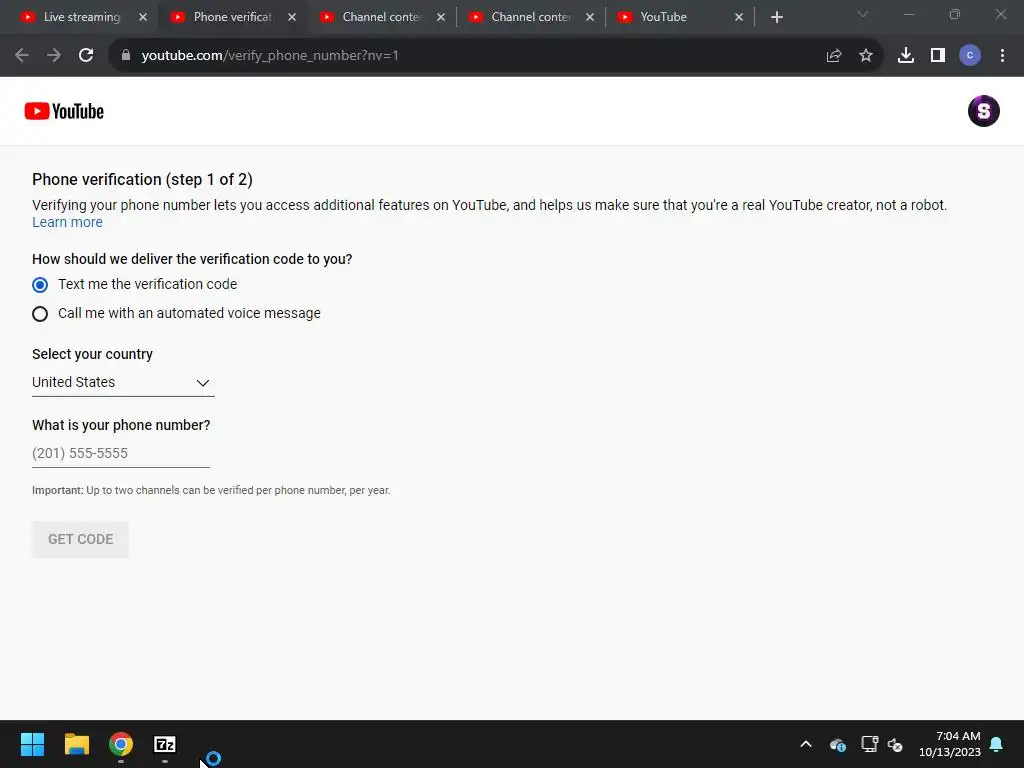
Task: Click the muted volume tray icon
Action: [x=895, y=744]
